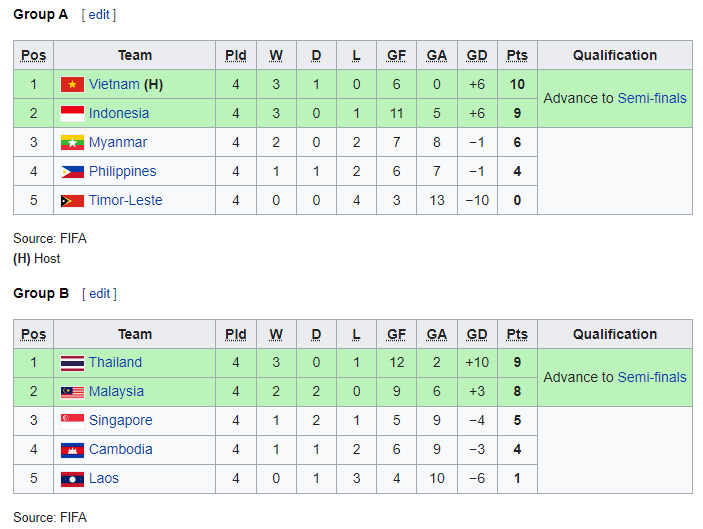
Task: Open the Vietnam team link
Action: coord(114,84)
